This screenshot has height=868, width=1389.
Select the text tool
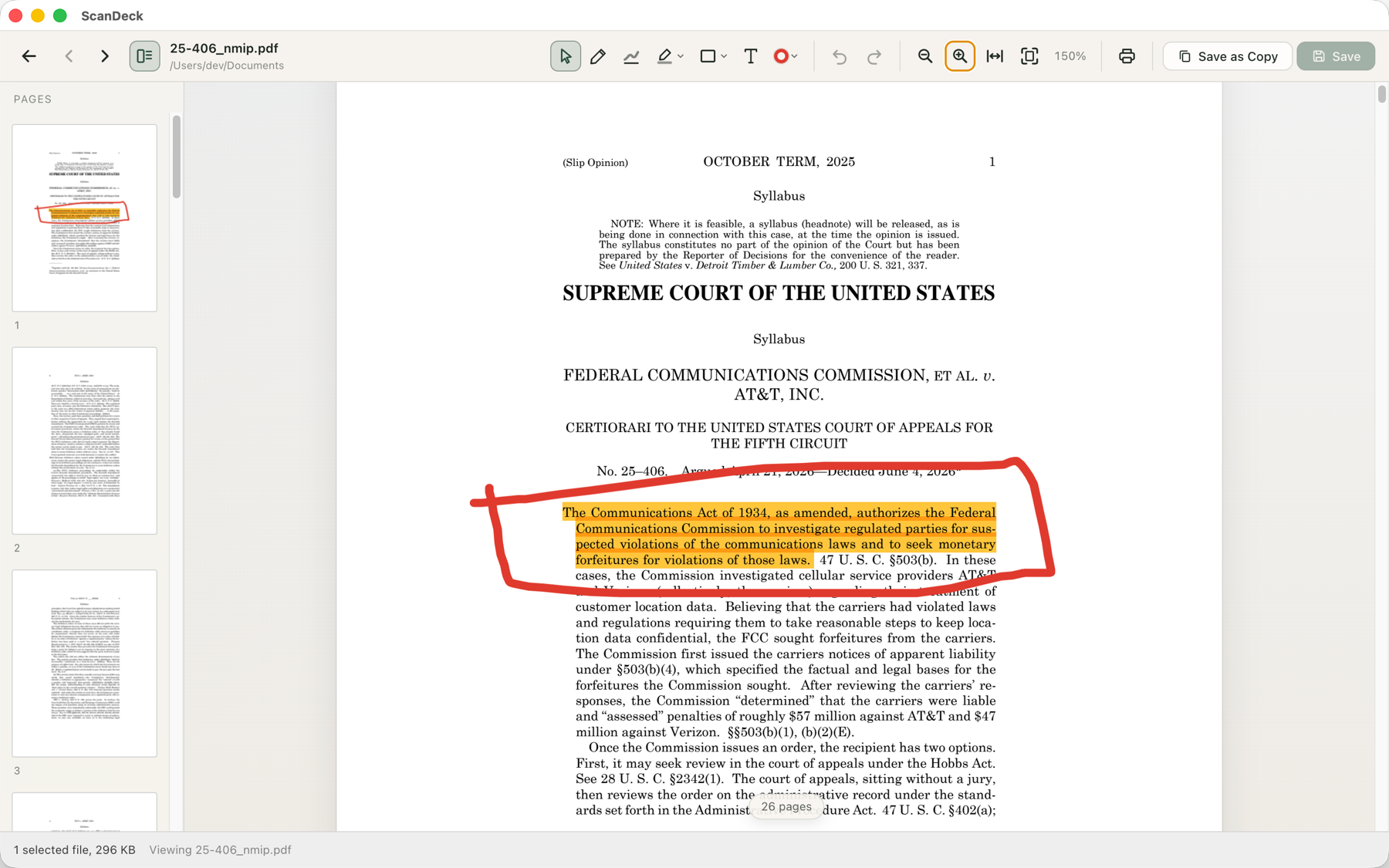click(751, 56)
